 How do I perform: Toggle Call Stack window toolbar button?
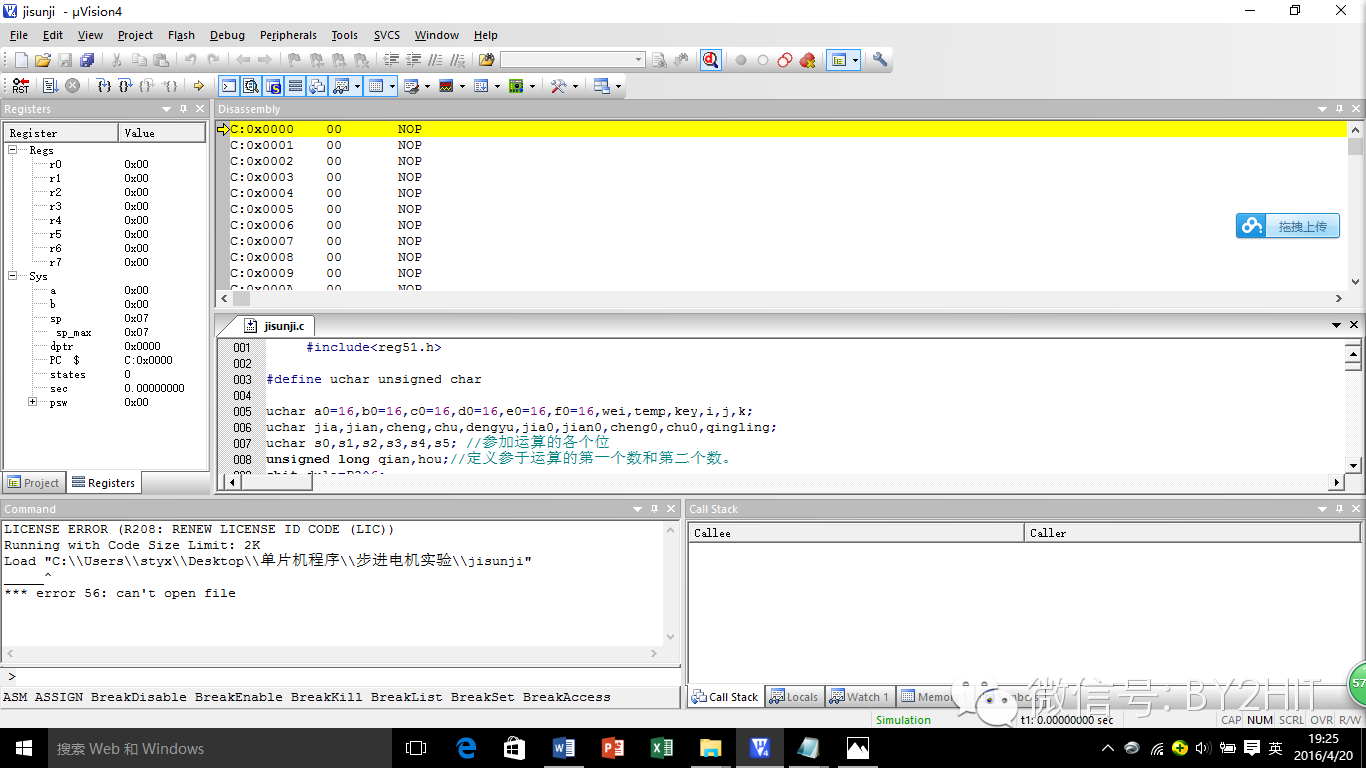click(x=317, y=86)
